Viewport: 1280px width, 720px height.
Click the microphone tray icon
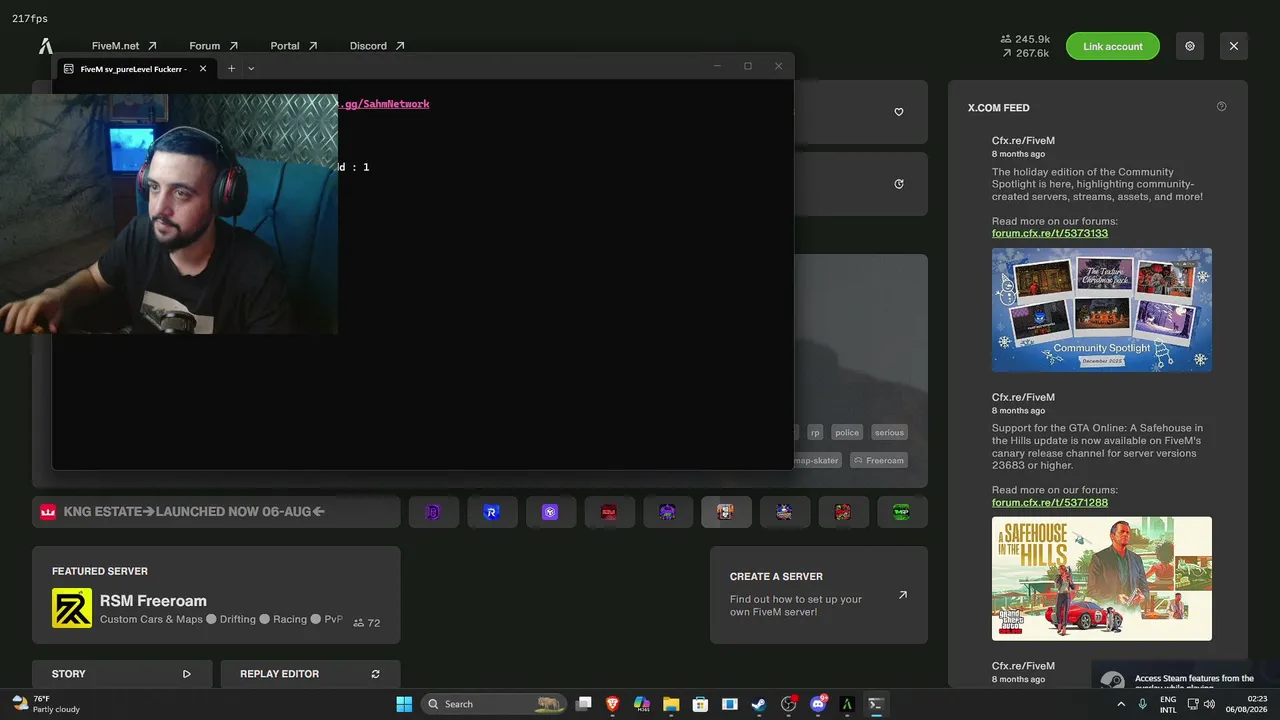[x=1143, y=704]
